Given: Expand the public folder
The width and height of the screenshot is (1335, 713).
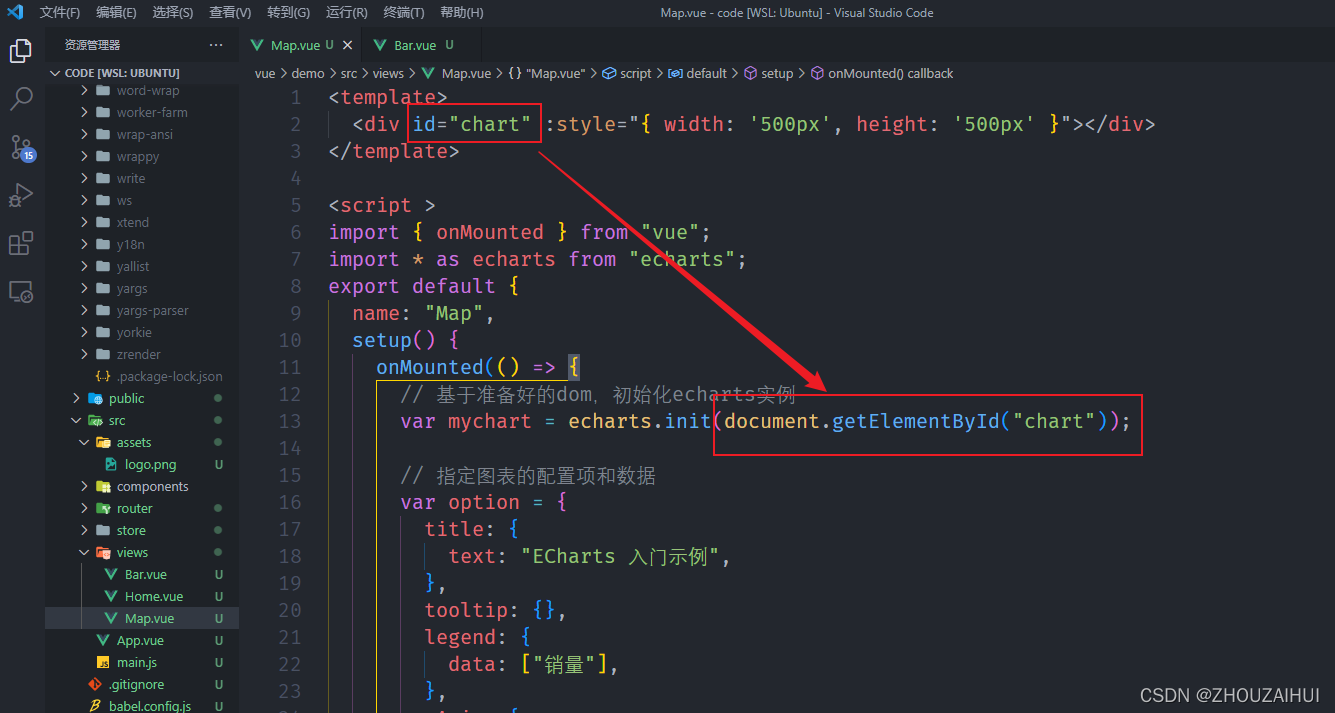Looking at the screenshot, I should [77, 399].
